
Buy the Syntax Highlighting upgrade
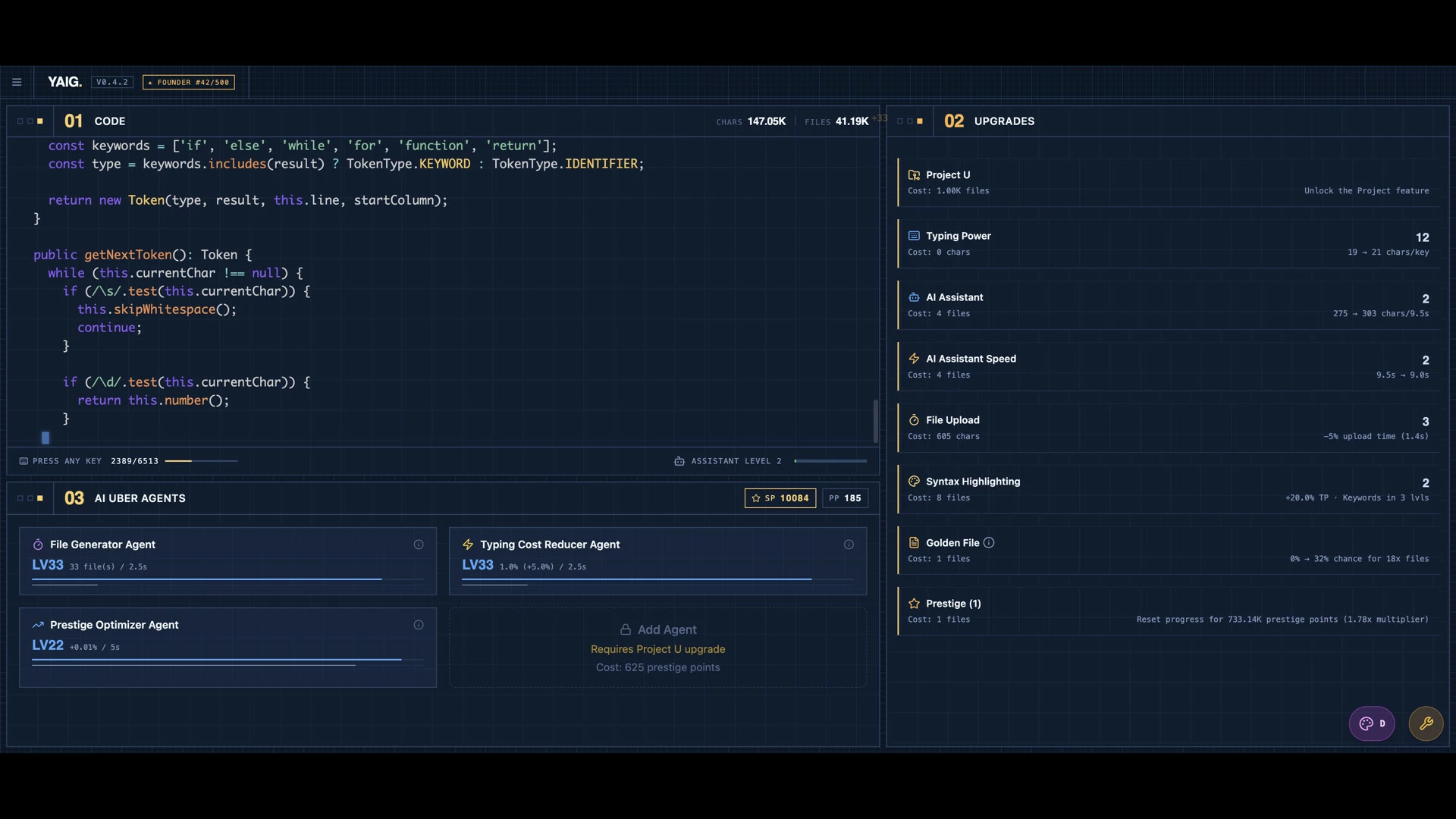tap(1169, 489)
